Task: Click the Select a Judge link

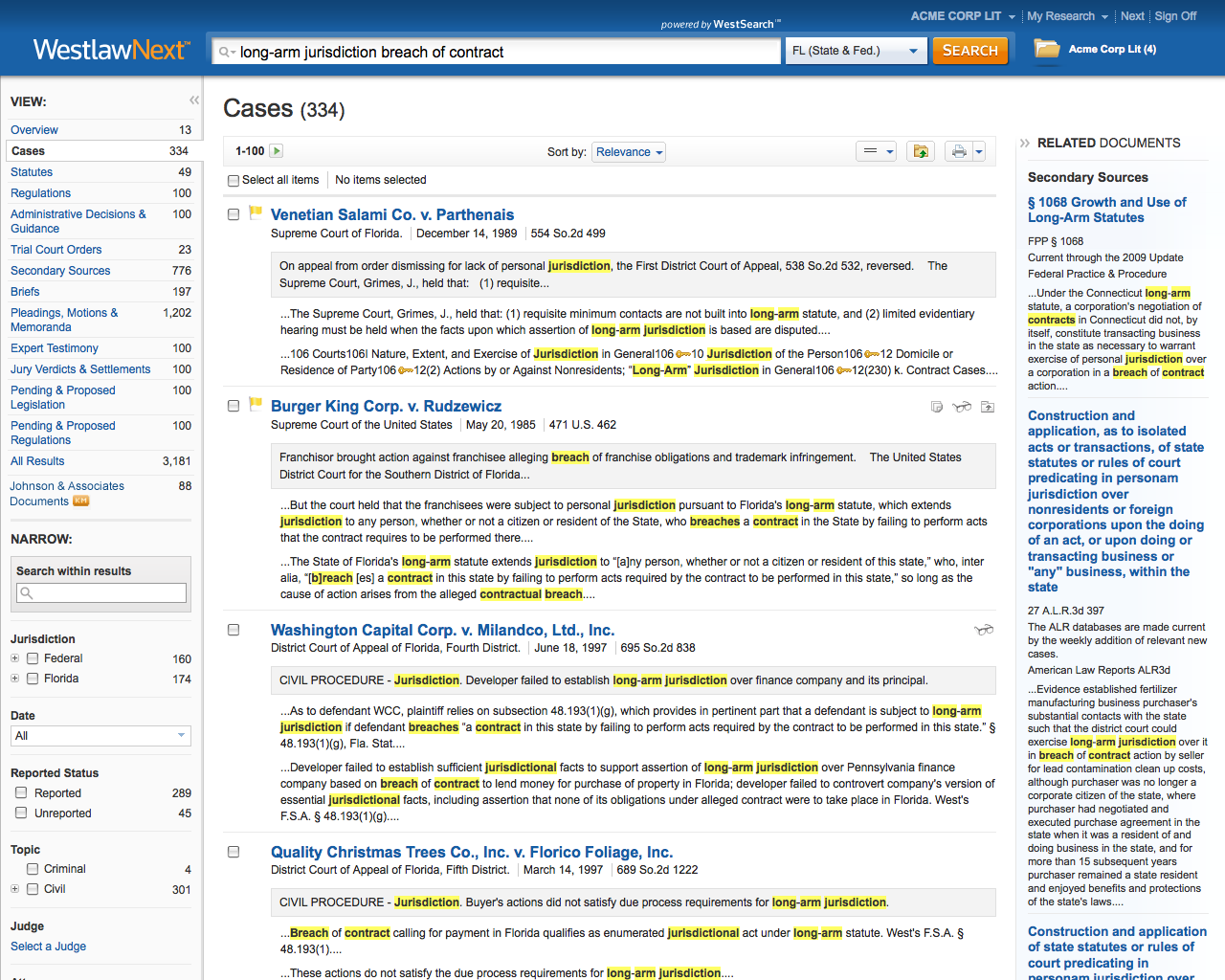Action: pos(48,947)
